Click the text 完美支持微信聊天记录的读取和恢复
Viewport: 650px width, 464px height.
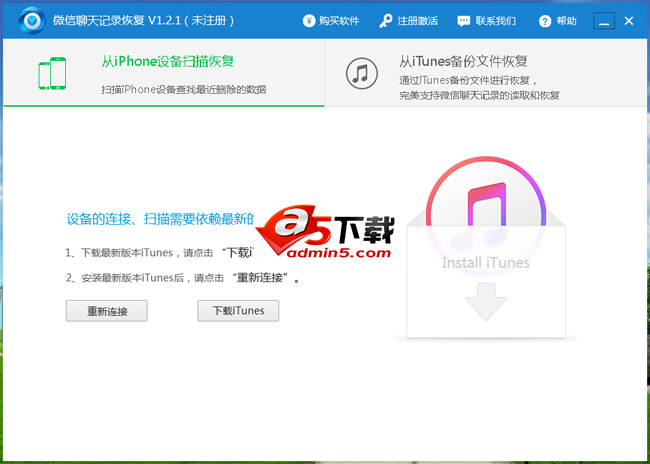pyautogui.click(x=480, y=96)
